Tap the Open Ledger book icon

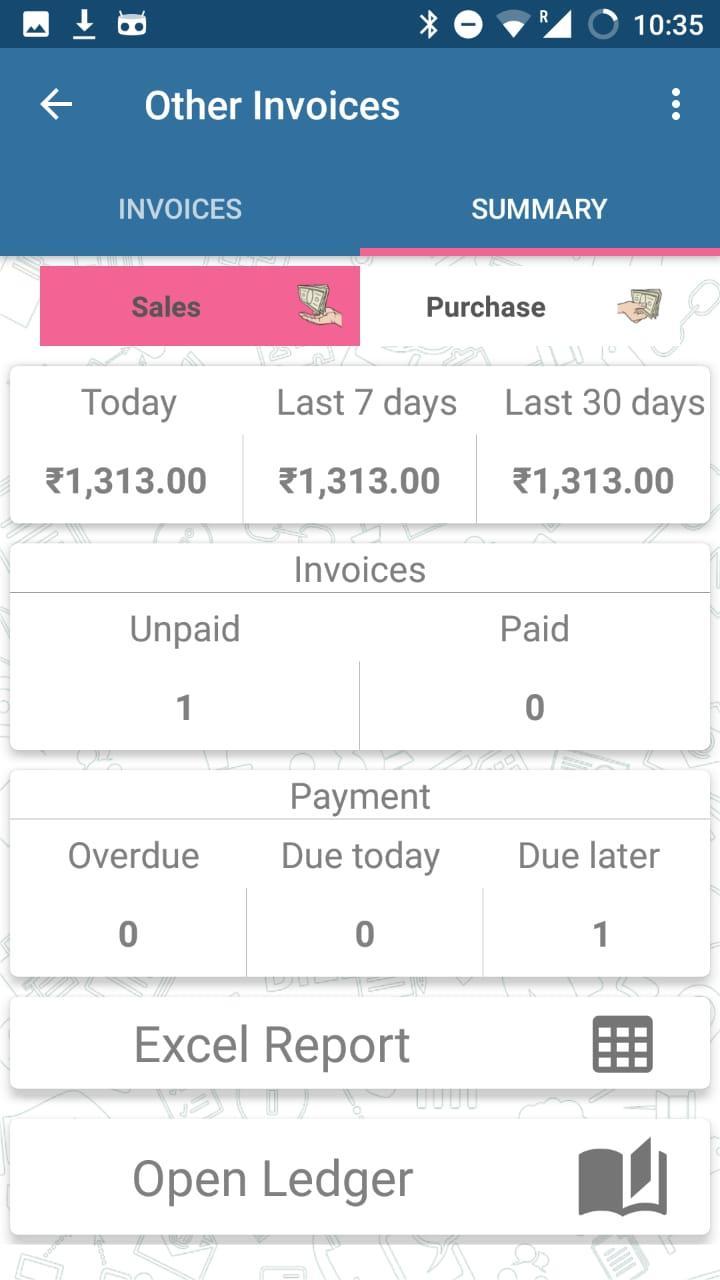click(x=622, y=1177)
